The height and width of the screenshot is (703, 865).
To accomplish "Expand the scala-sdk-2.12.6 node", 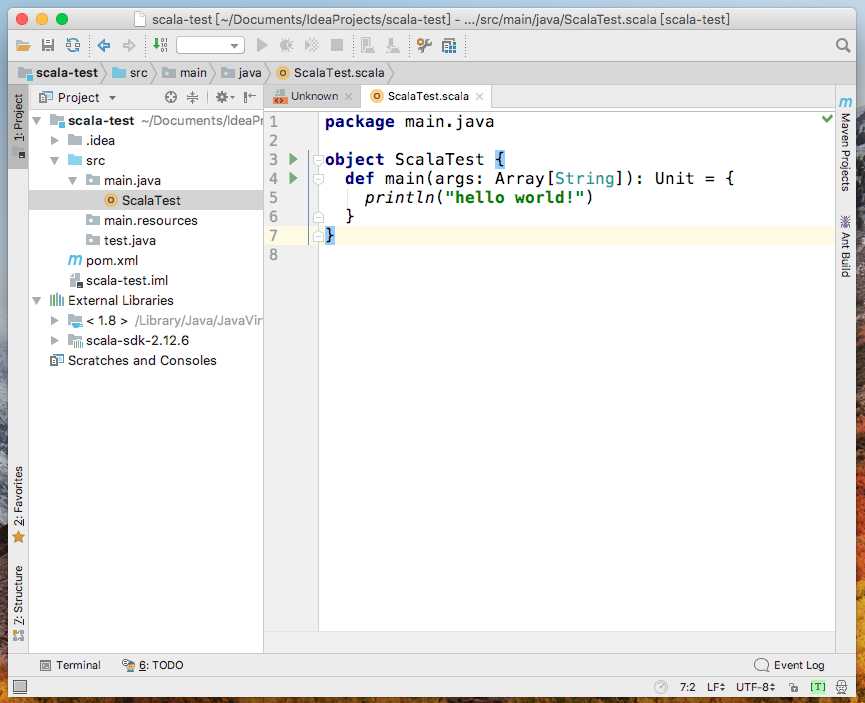I will [55, 340].
